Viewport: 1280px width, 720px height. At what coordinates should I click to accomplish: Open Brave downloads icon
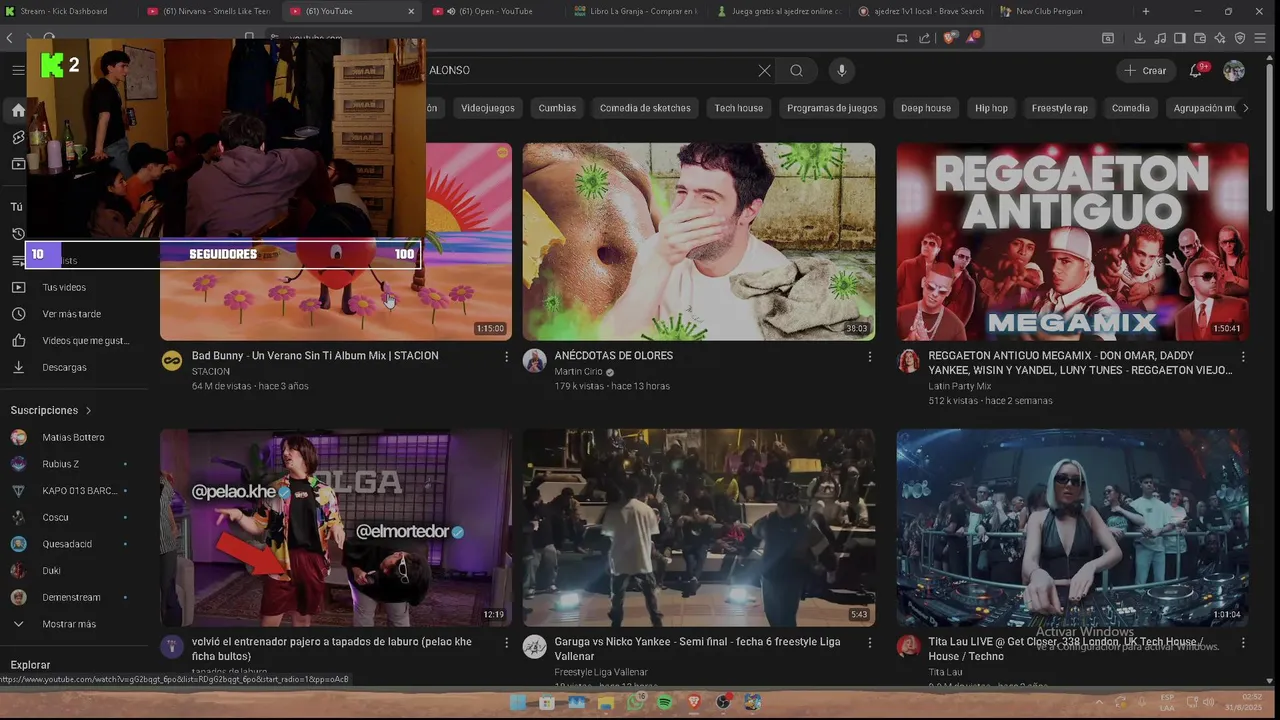coord(1139,38)
